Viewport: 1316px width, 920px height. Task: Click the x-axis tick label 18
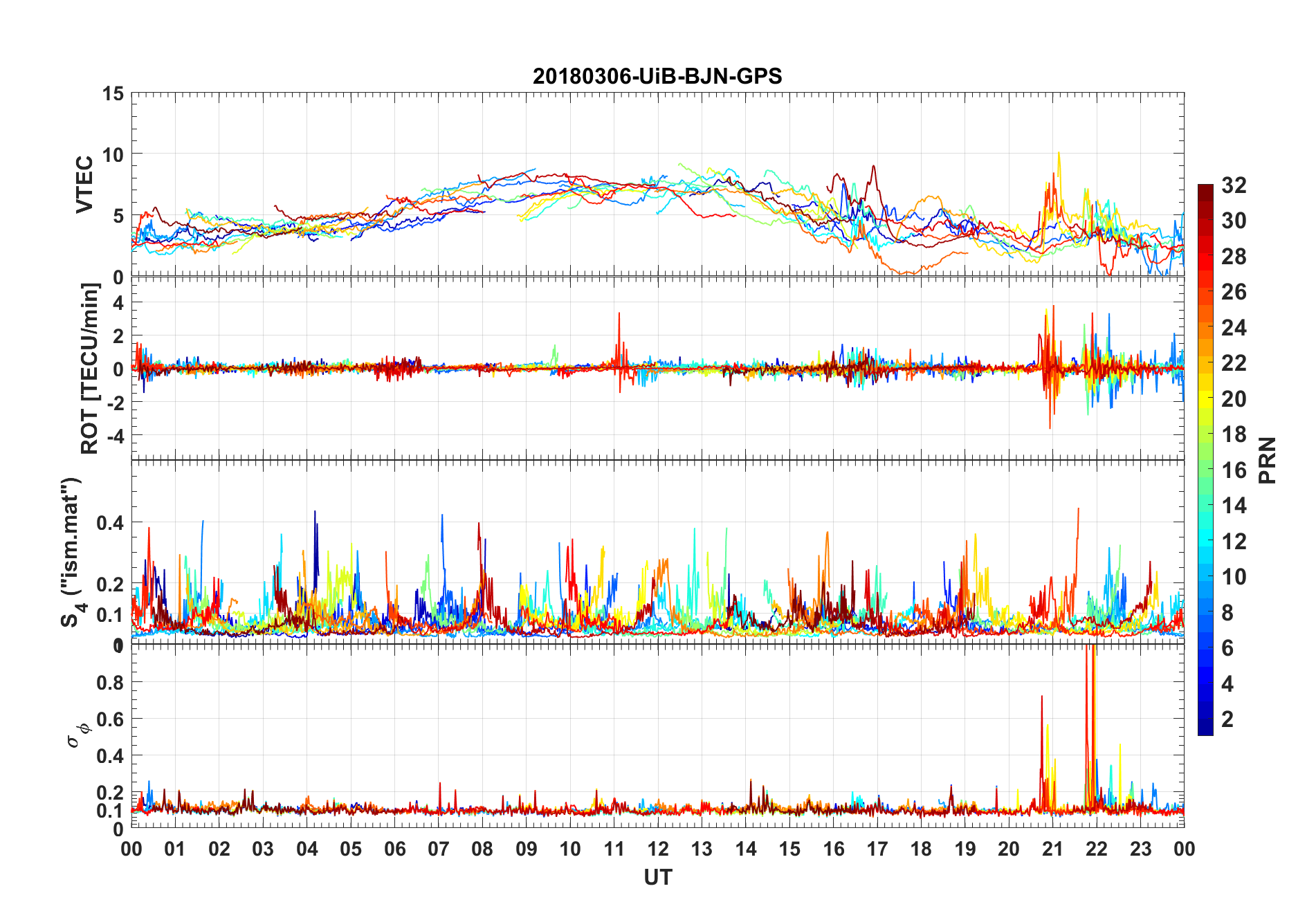tap(921, 849)
